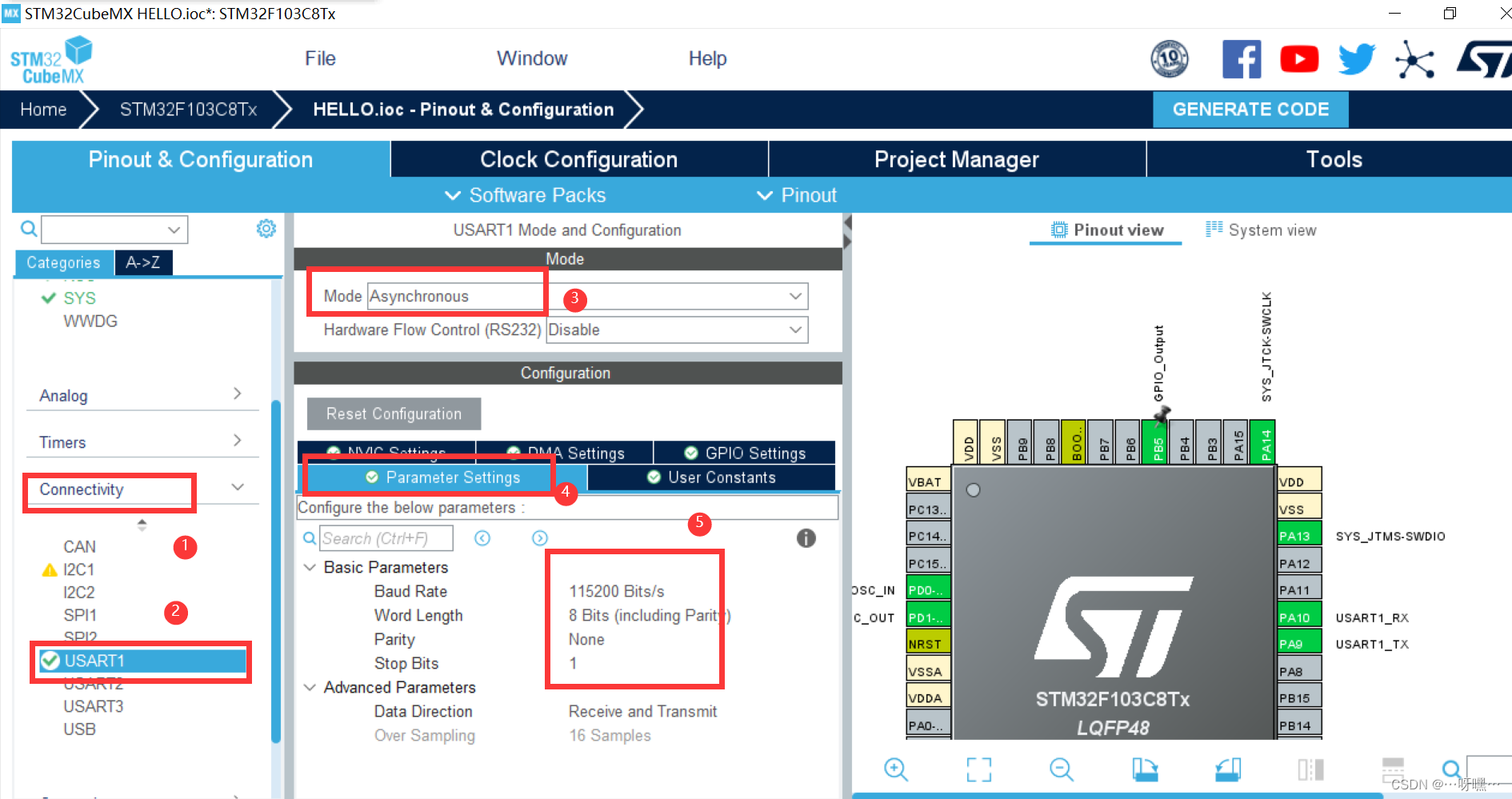The height and width of the screenshot is (799, 1512).
Task: Toggle the NVIC Settings enabled checkmark
Action: coord(334,453)
